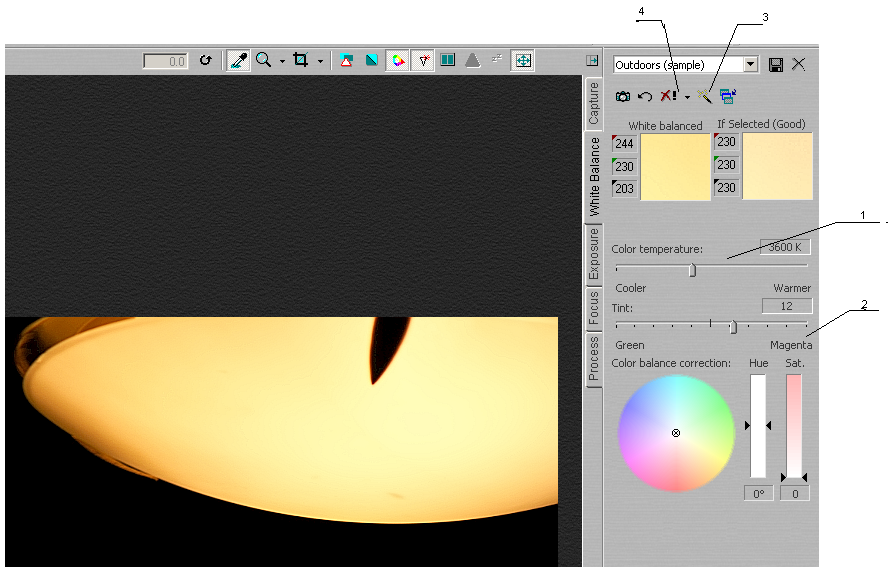Open dropdown arrow beside red X icon

pyautogui.click(x=687, y=97)
